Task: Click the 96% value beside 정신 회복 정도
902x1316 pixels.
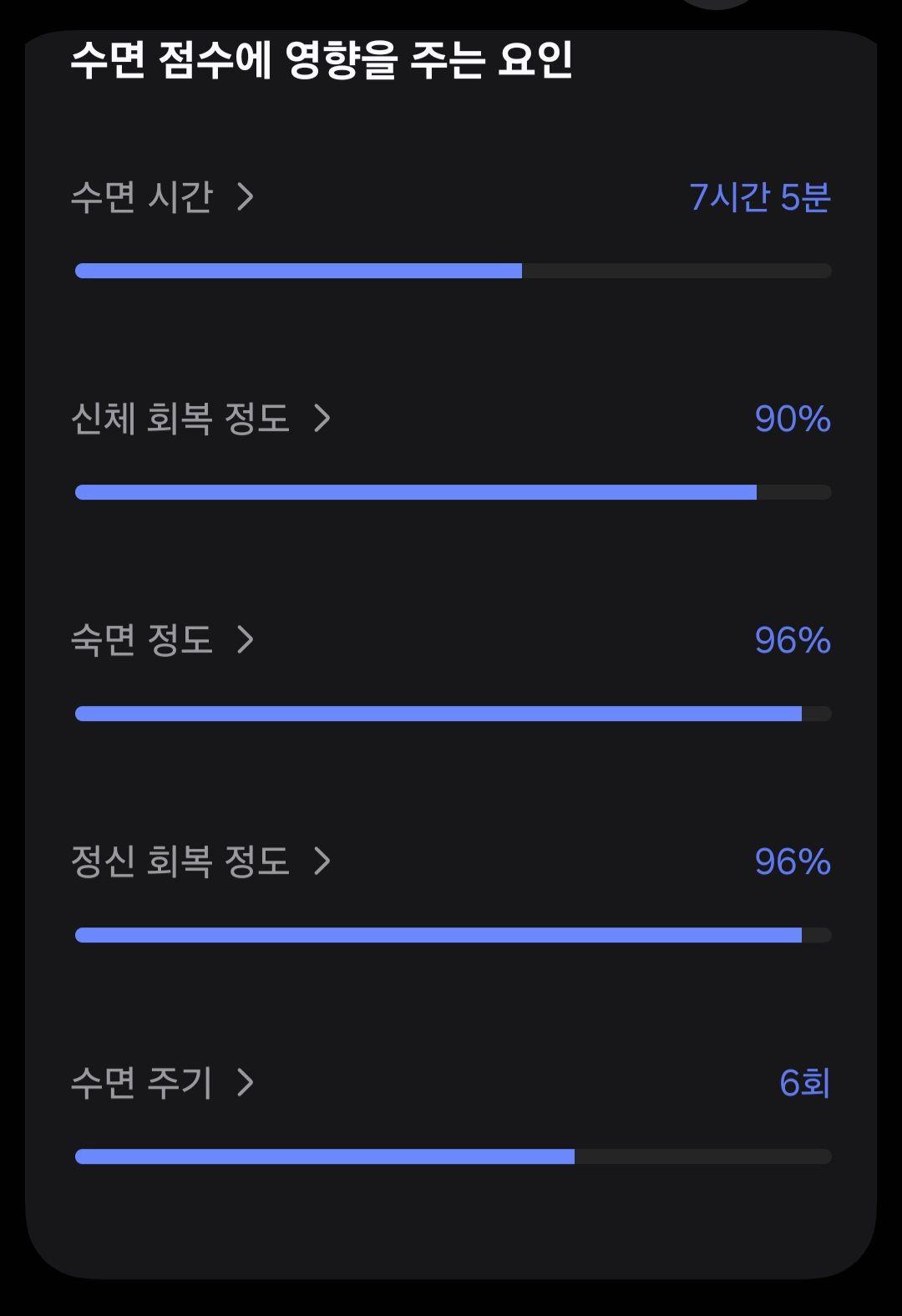Action: click(793, 861)
